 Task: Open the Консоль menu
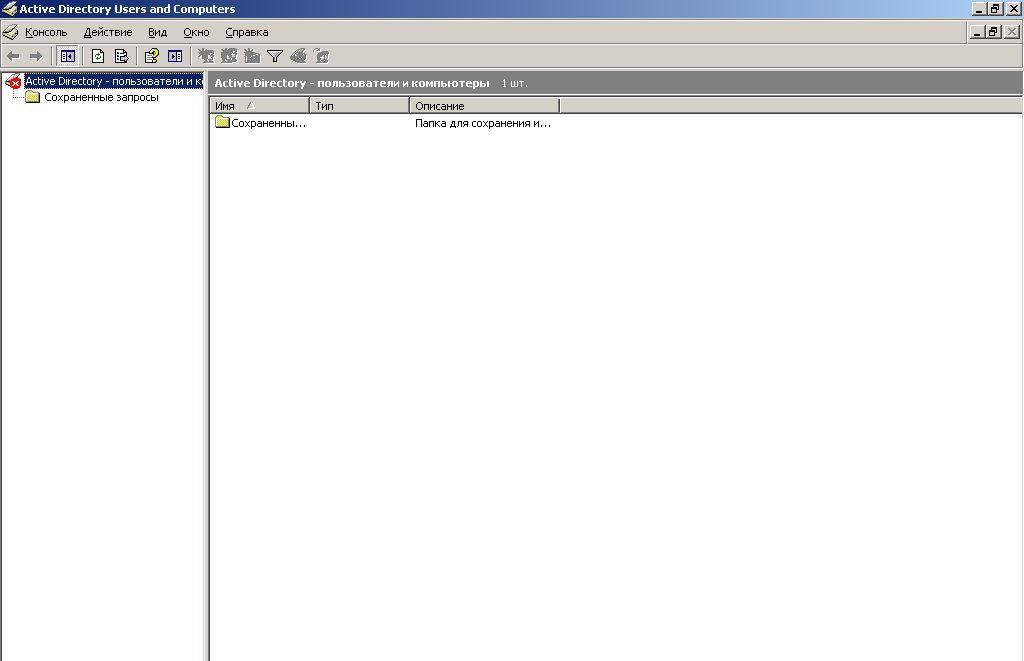pyautogui.click(x=46, y=32)
